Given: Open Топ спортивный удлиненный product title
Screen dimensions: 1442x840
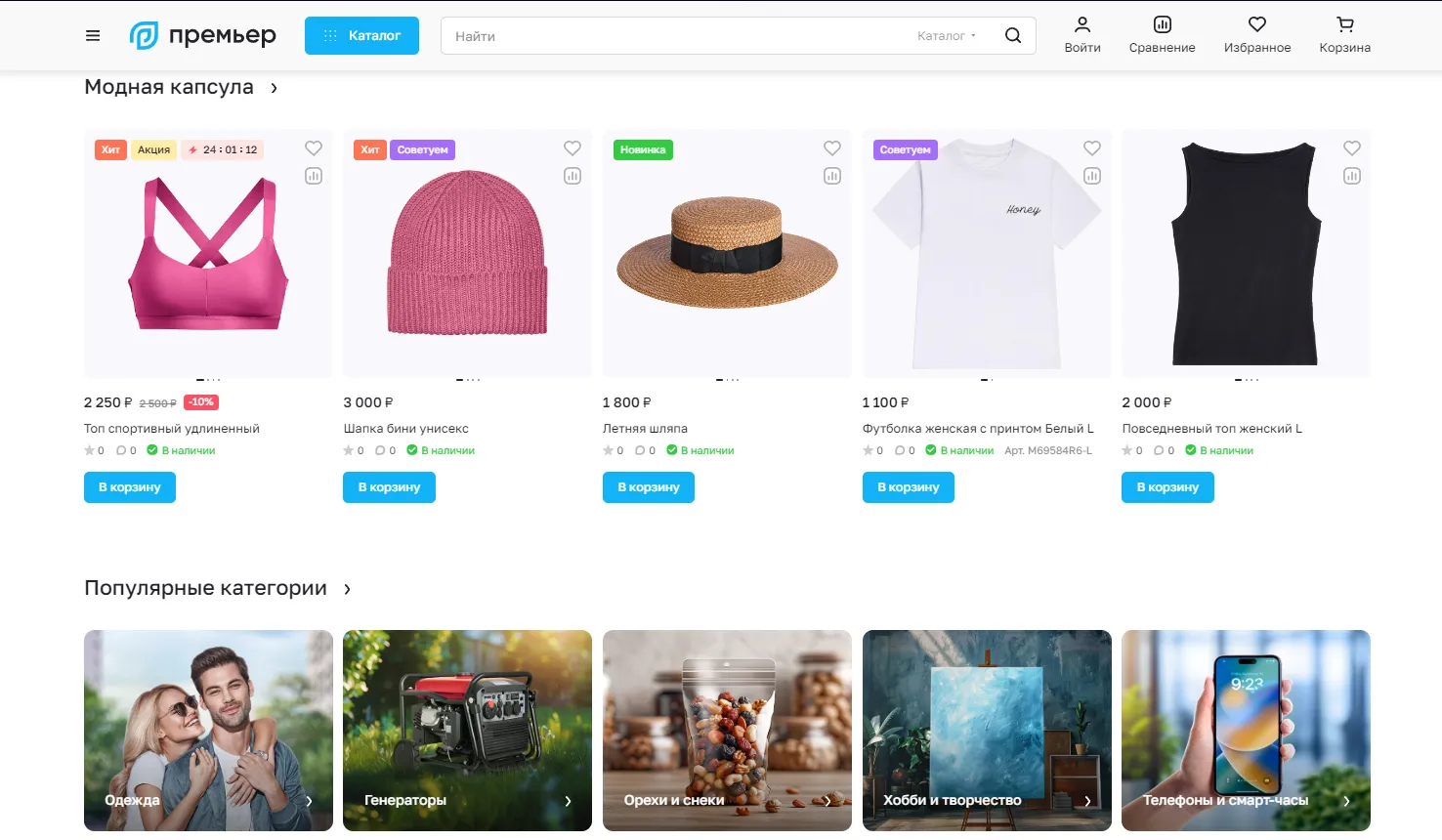Looking at the screenshot, I should click(172, 429).
